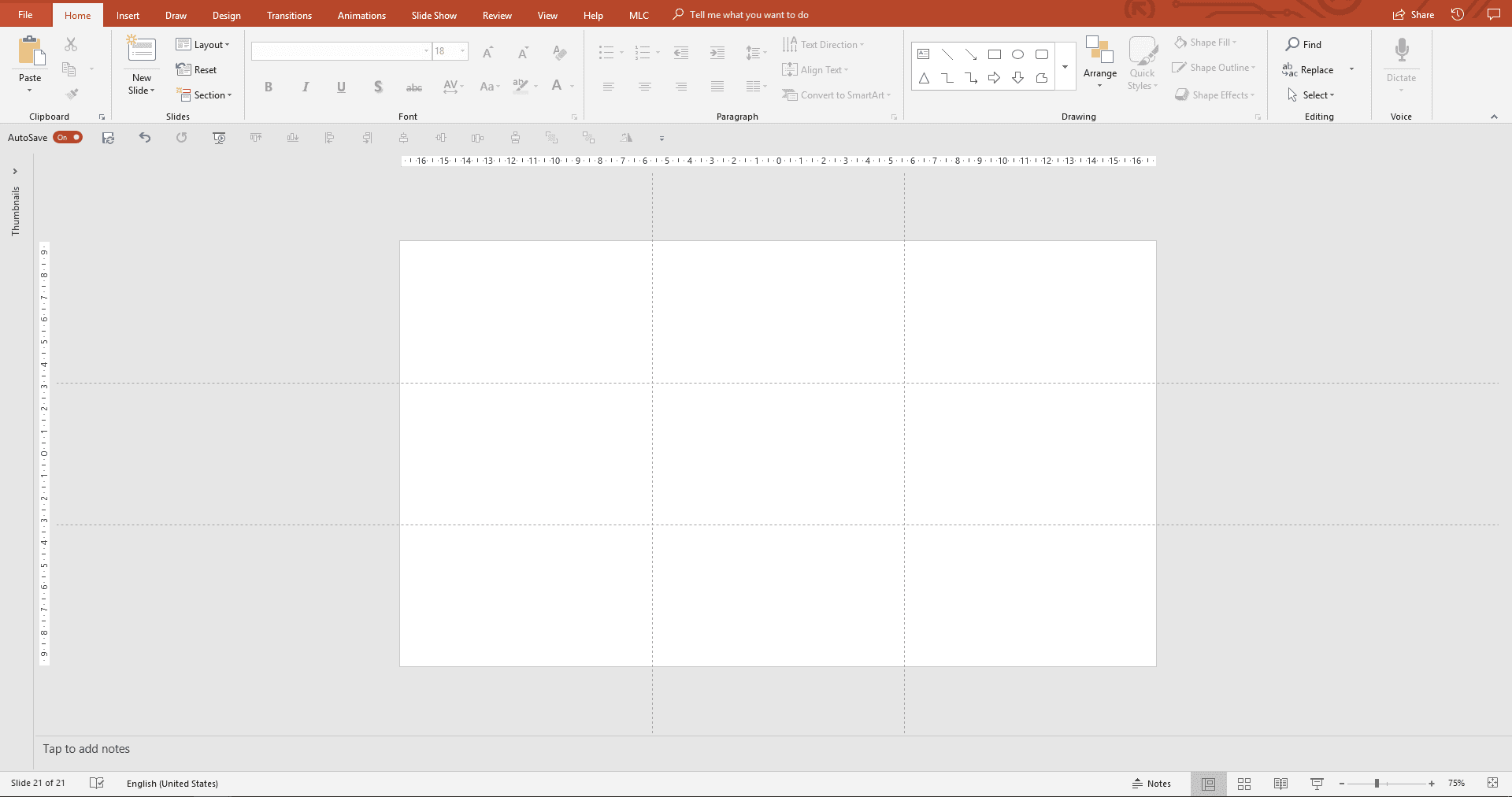Collapse the ribbon with the chevron
This screenshot has height=797, width=1512.
[1495, 117]
